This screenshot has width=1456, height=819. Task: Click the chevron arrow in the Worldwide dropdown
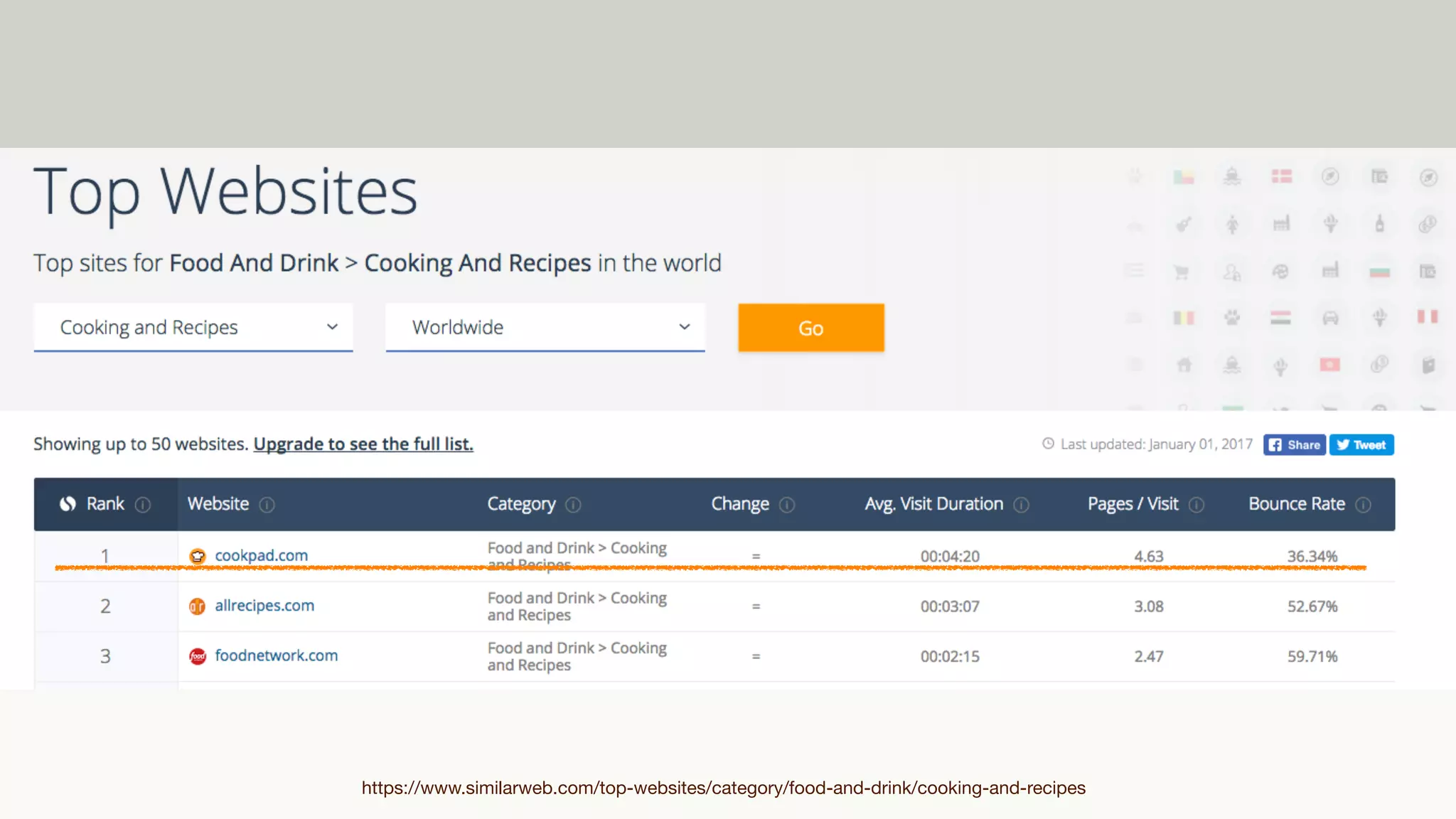(x=685, y=327)
